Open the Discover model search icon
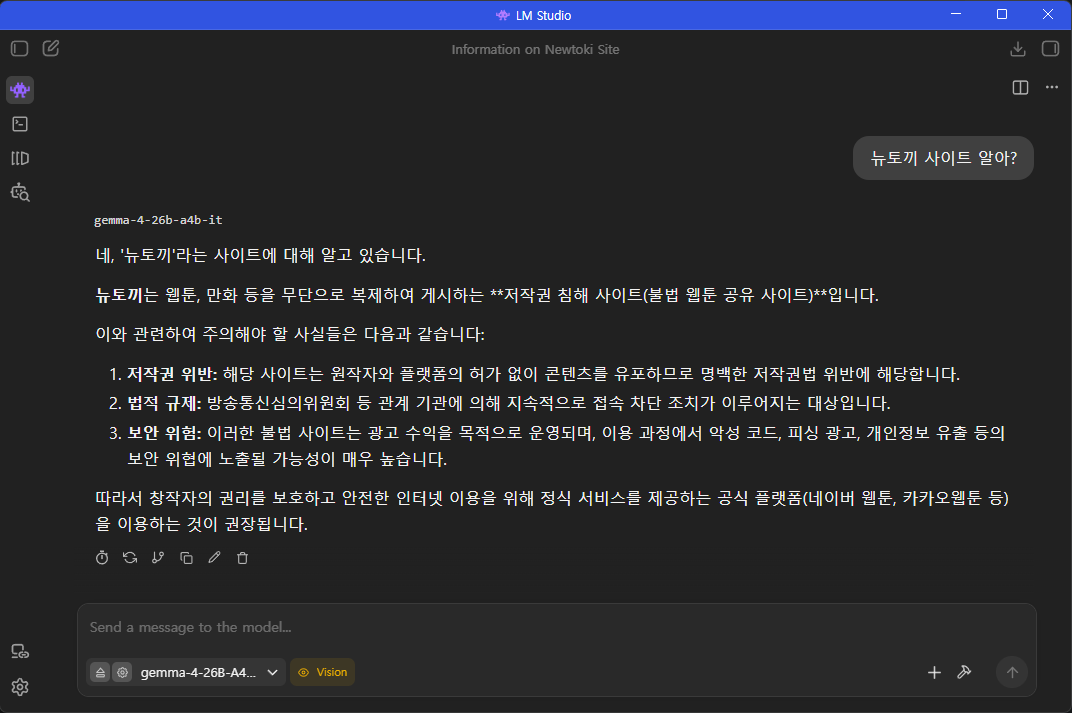This screenshot has height=713, width=1072. [x=20, y=193]
